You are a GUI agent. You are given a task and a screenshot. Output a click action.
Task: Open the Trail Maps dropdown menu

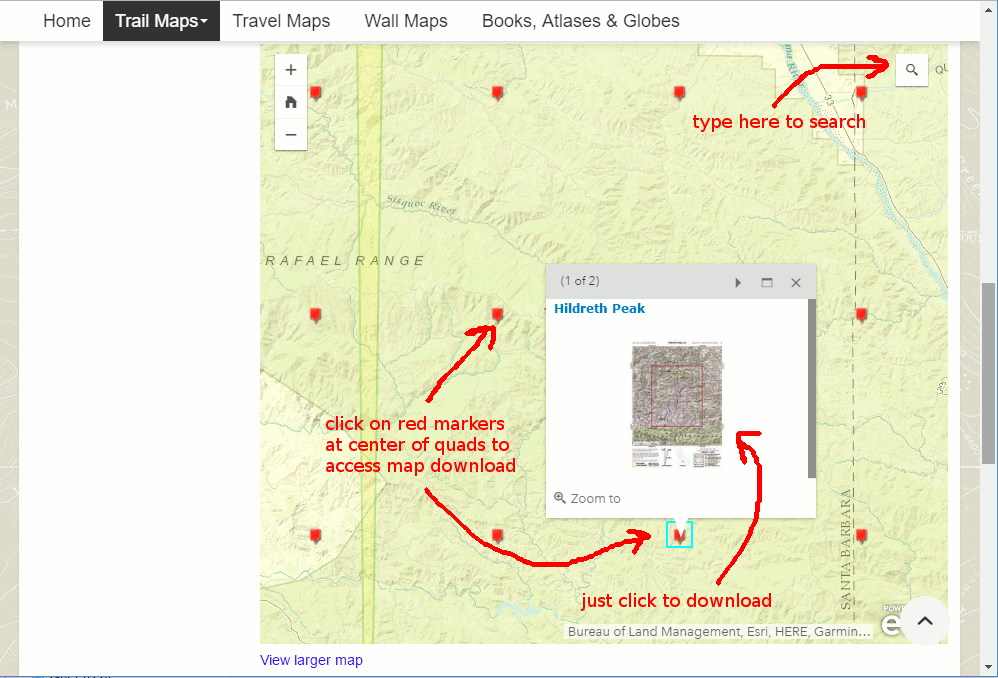(161, 20)
